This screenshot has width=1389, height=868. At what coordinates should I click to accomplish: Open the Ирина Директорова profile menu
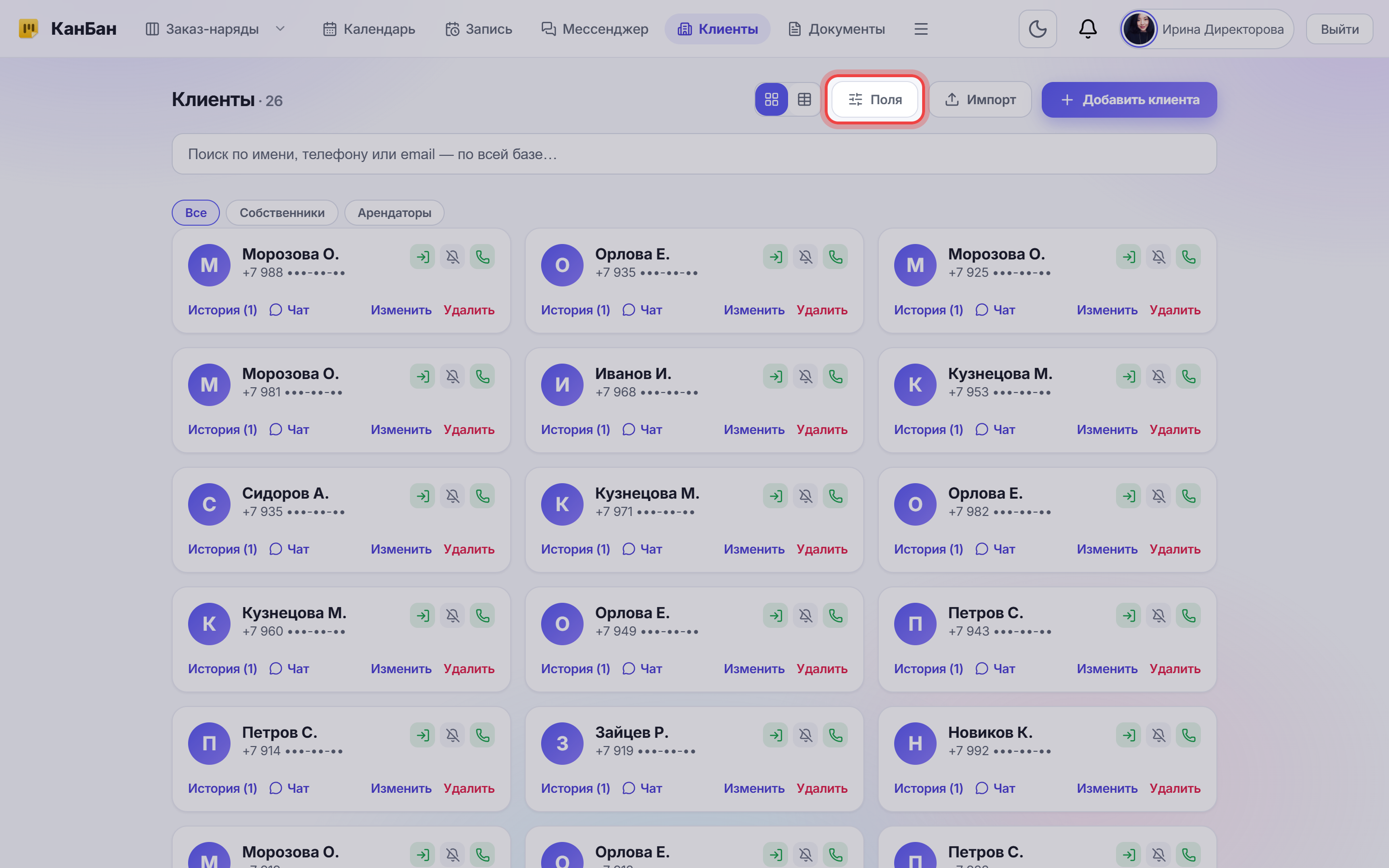(1207, 29)
